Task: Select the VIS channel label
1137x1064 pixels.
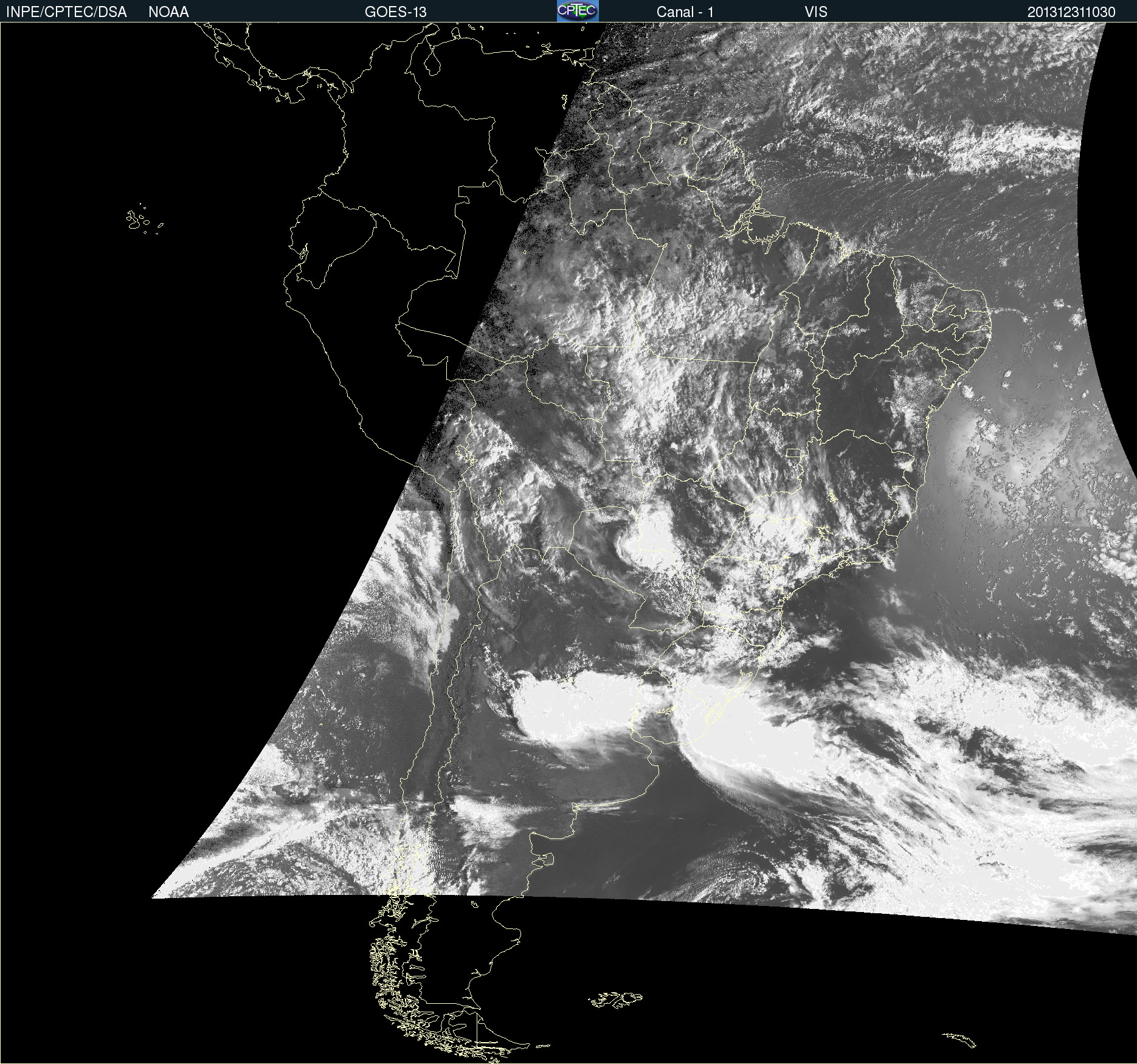Action: [x=816, y=12]
